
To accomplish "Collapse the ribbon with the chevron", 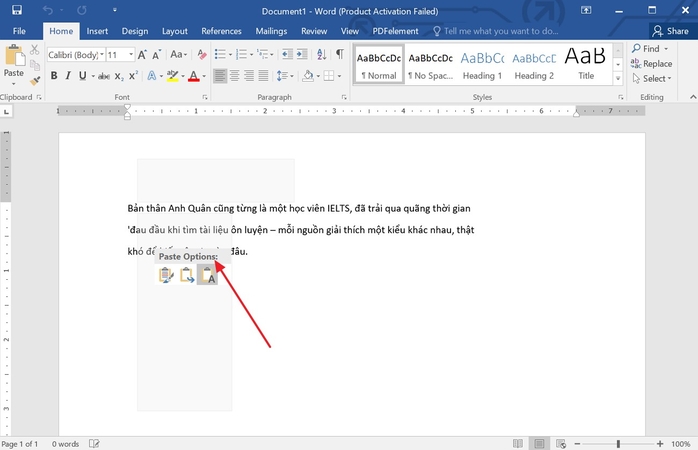I will (693, 97).
